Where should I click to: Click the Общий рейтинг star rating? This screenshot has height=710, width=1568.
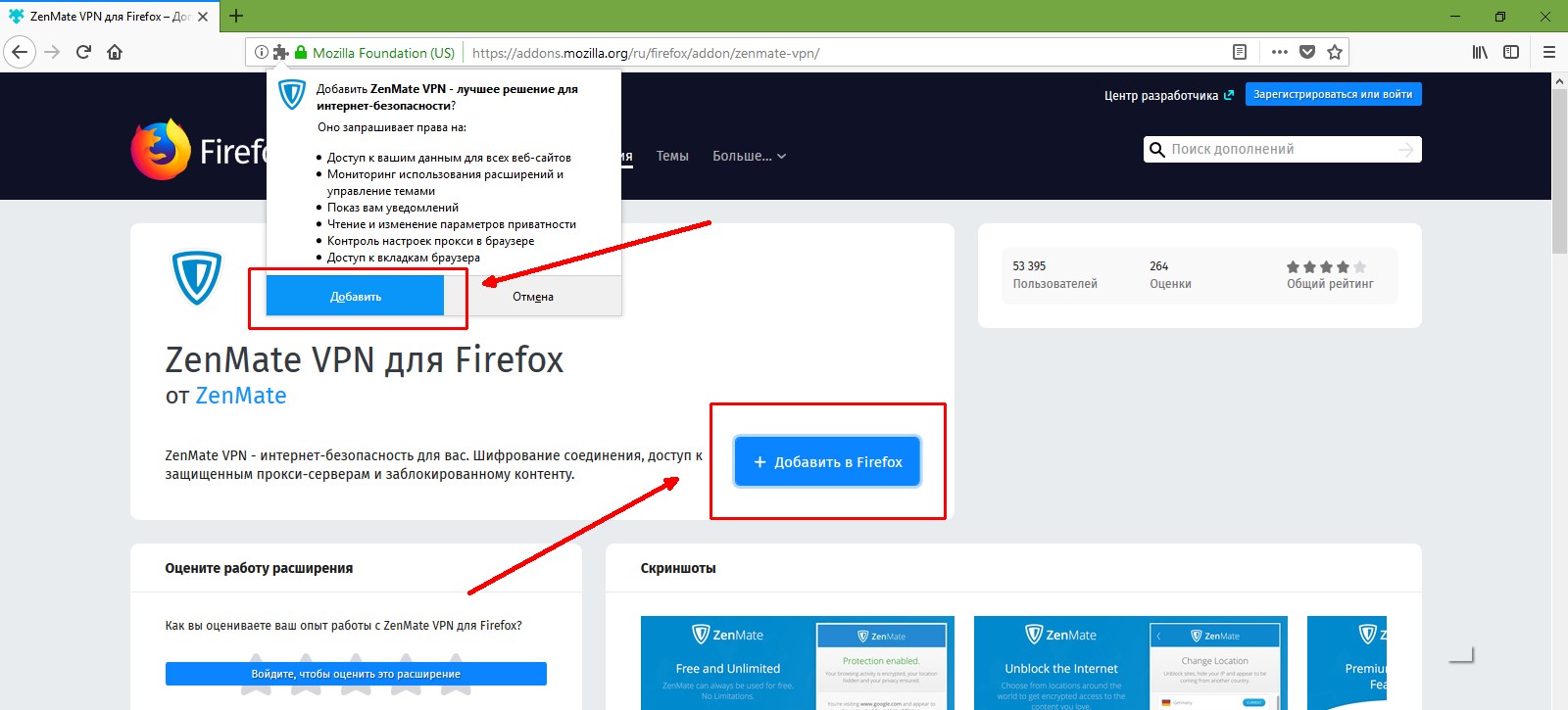pyautogui.click(x=1330, y=275)
